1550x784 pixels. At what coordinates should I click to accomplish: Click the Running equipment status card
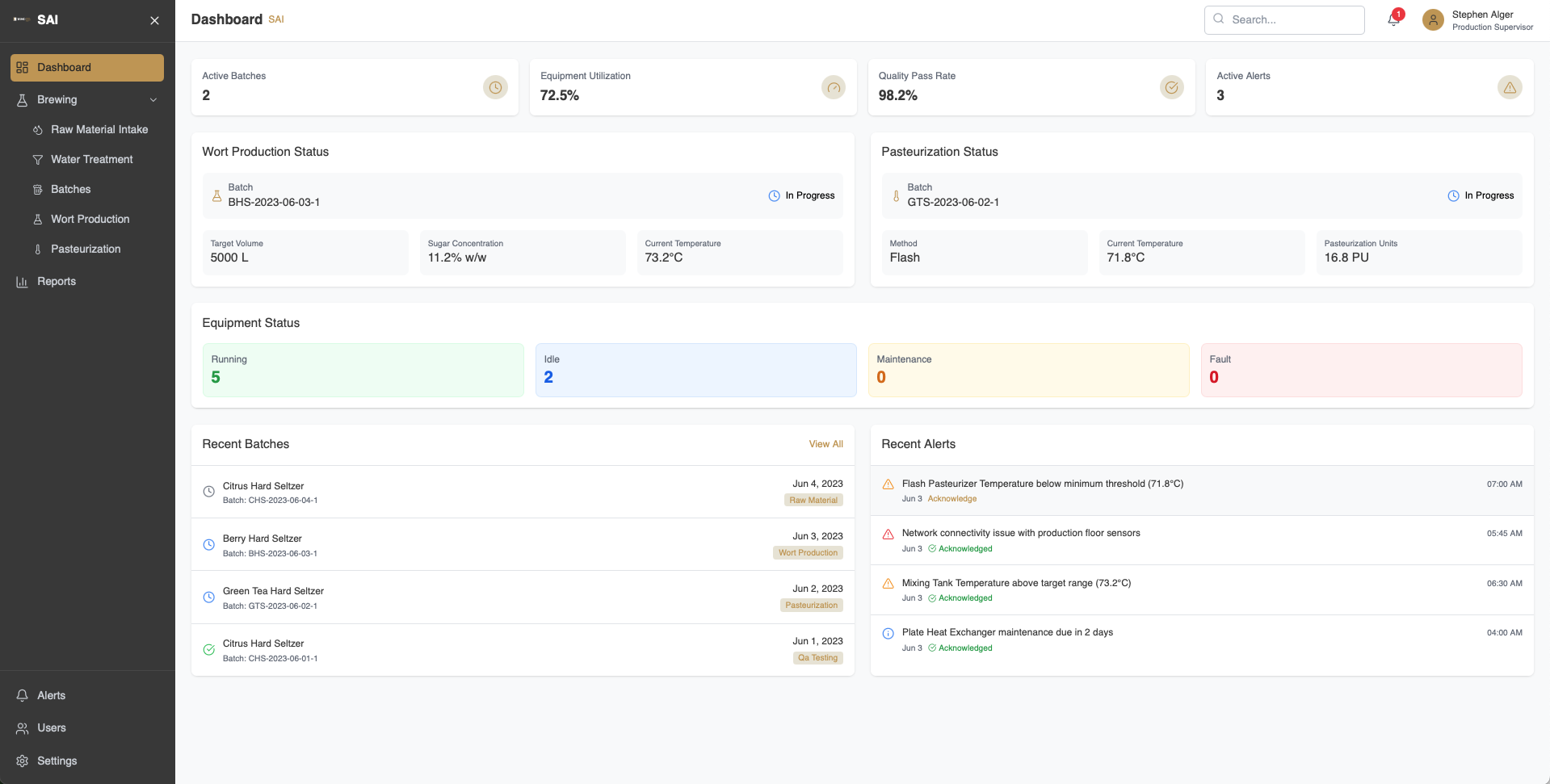click(x=363, y=371)
